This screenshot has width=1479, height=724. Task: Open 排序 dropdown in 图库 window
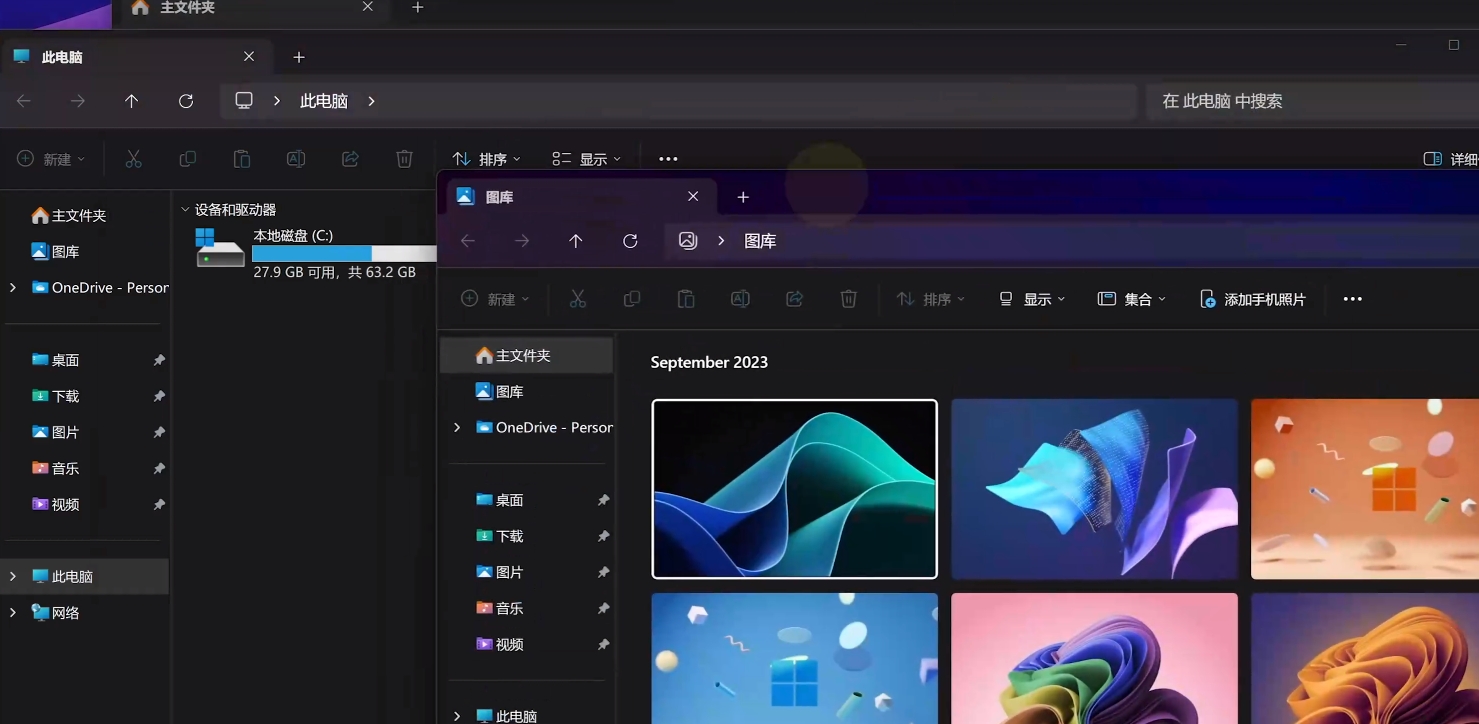(x=931, y=299)
